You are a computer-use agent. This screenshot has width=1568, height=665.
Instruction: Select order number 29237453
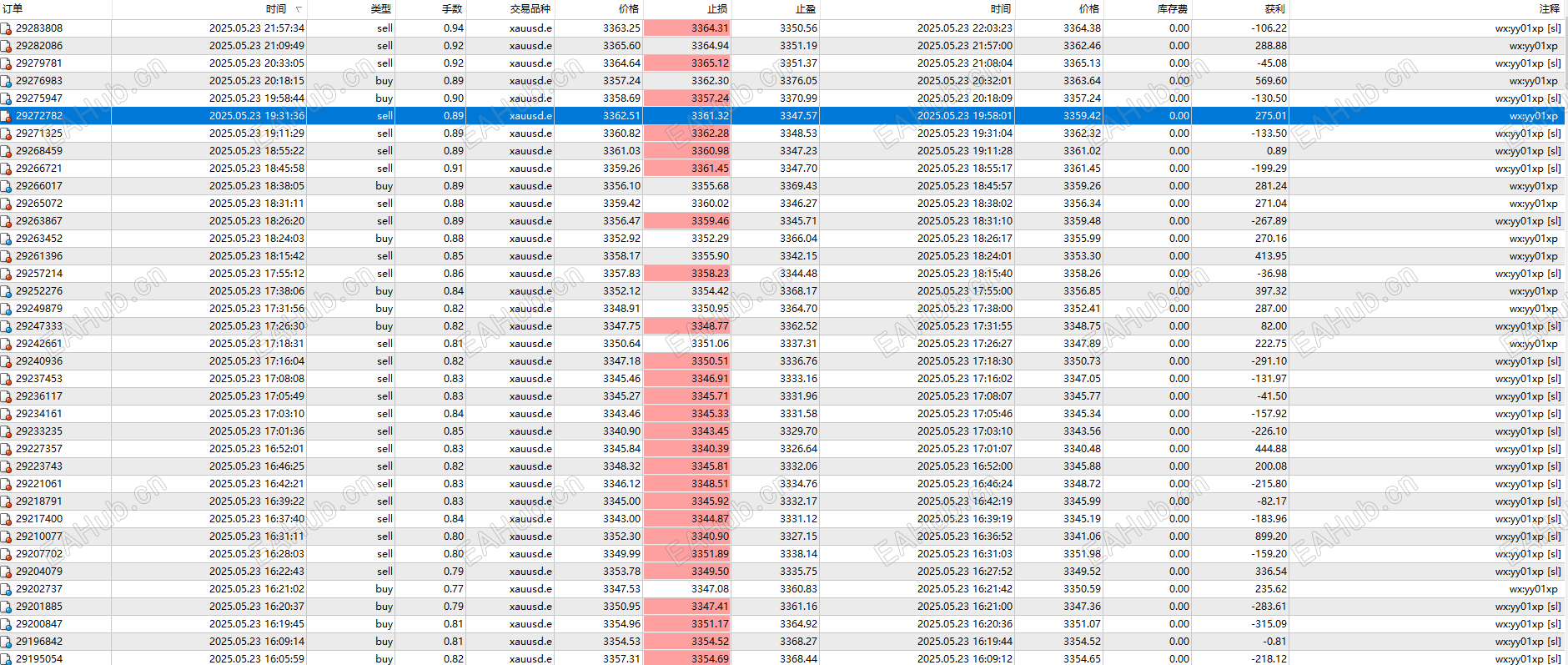pyautogui.click(x=39, y=379)
